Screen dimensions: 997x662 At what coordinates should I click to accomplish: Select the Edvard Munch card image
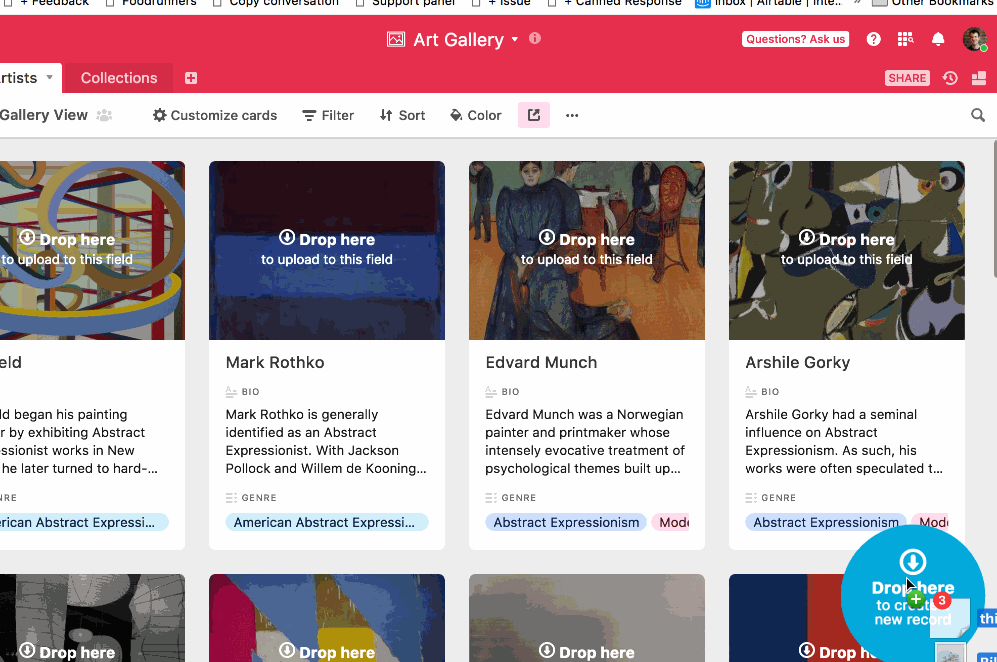click(587, 251)
